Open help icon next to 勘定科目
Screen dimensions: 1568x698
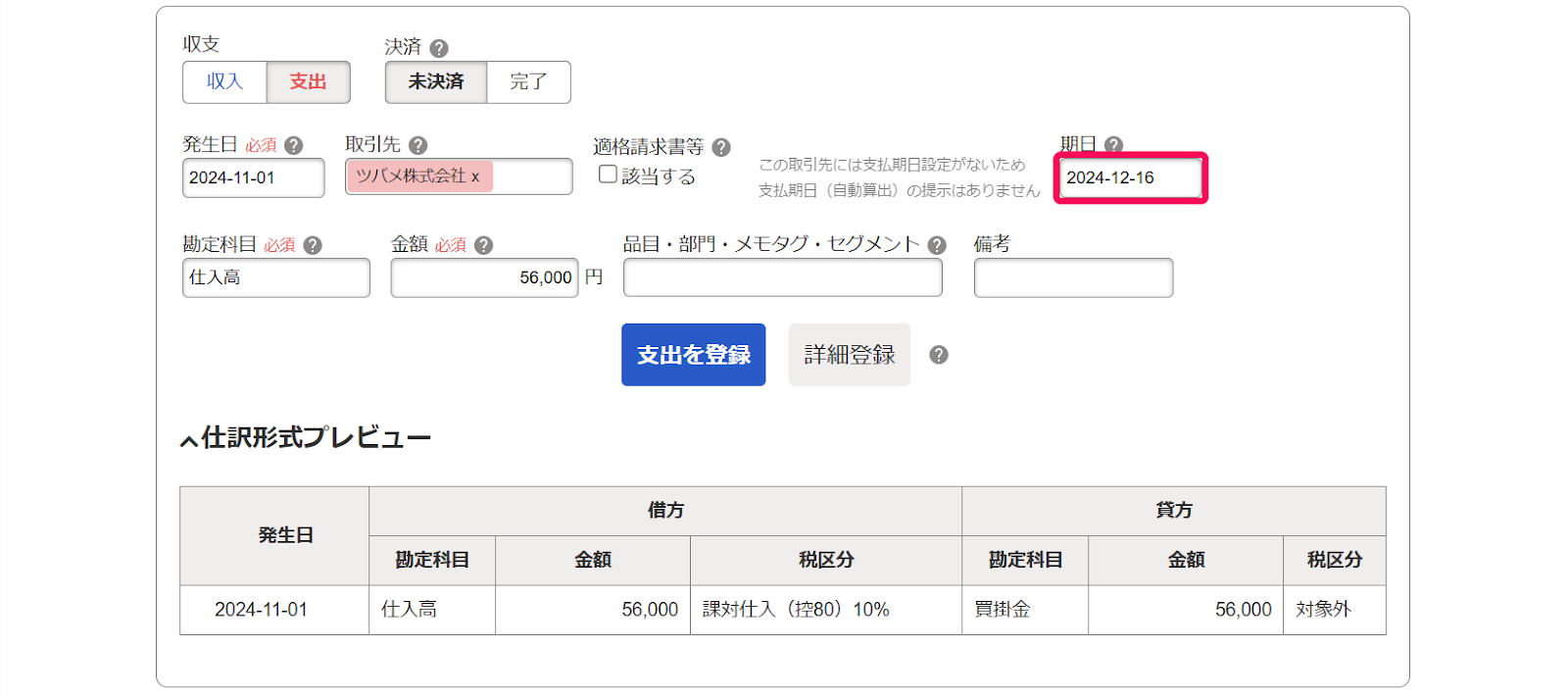[x=313, y=246]
